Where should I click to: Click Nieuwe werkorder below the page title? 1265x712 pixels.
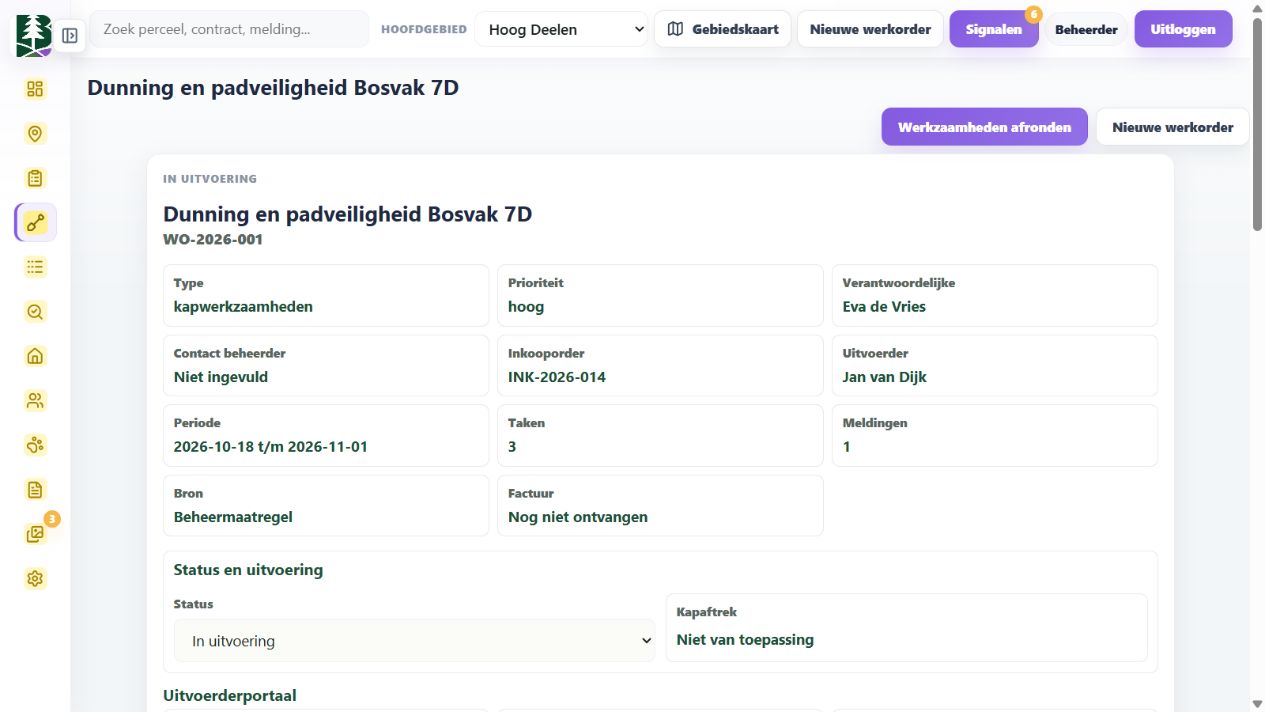[x=1173, y=127]
